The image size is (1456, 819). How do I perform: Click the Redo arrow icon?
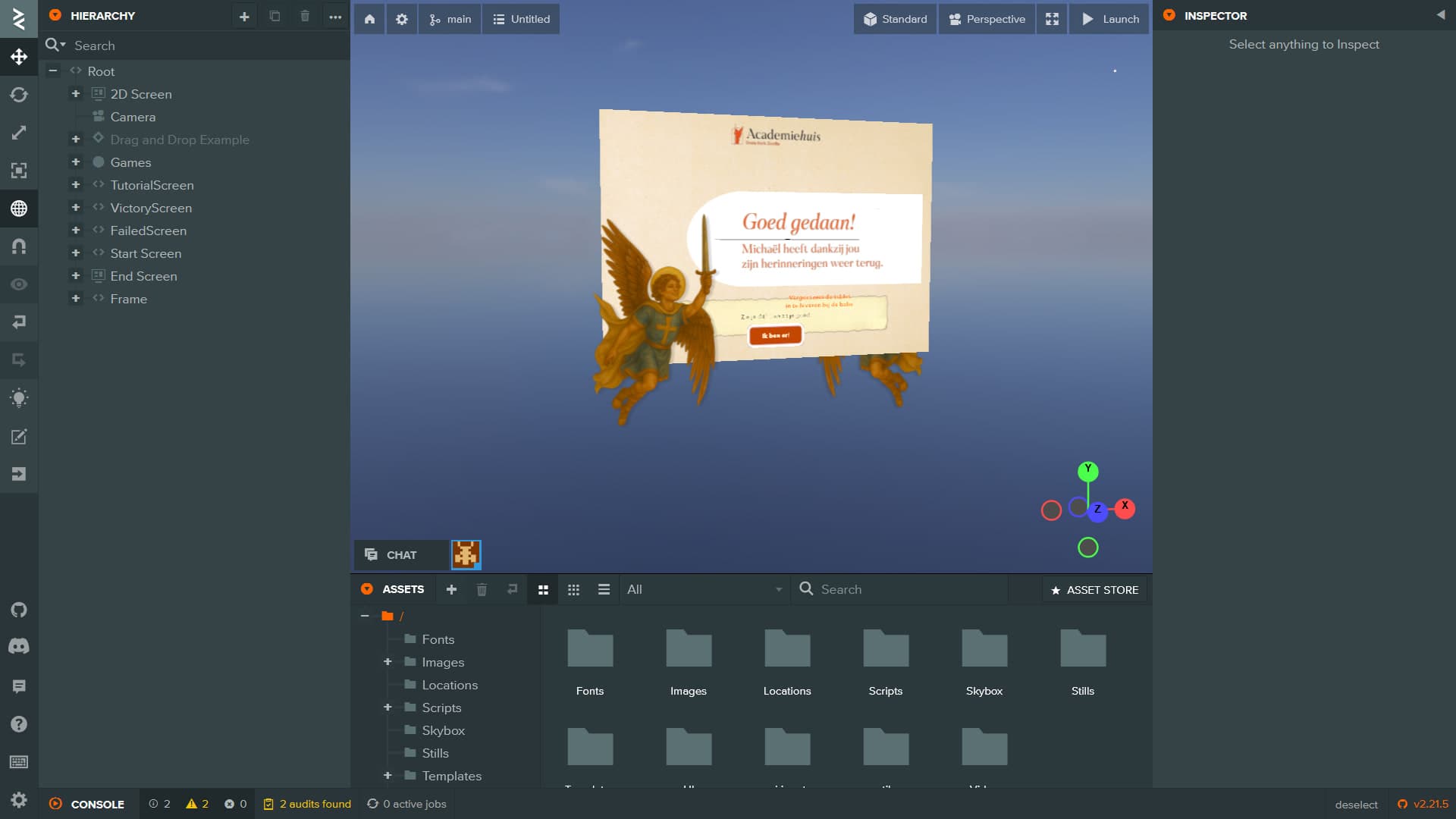[x=19, y=360]
